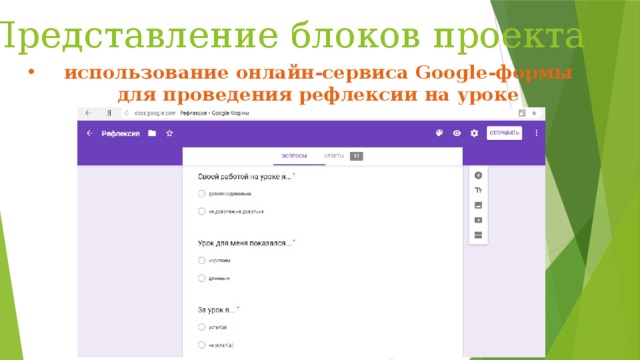
Task: Select the "не устал(а)" radio option
Action: (201, 345)
